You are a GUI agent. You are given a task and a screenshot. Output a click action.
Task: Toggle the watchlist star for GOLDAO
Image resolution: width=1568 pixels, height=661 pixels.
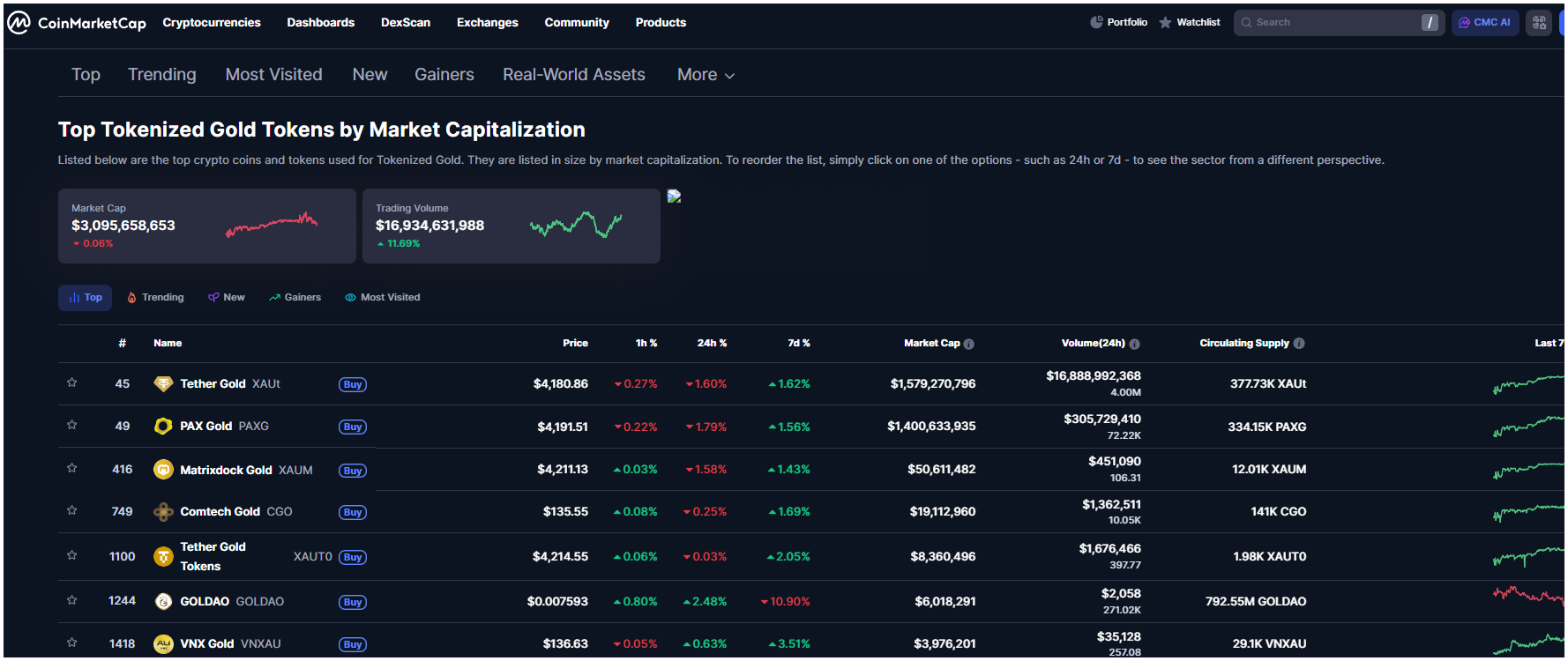(x=72, y=600)
